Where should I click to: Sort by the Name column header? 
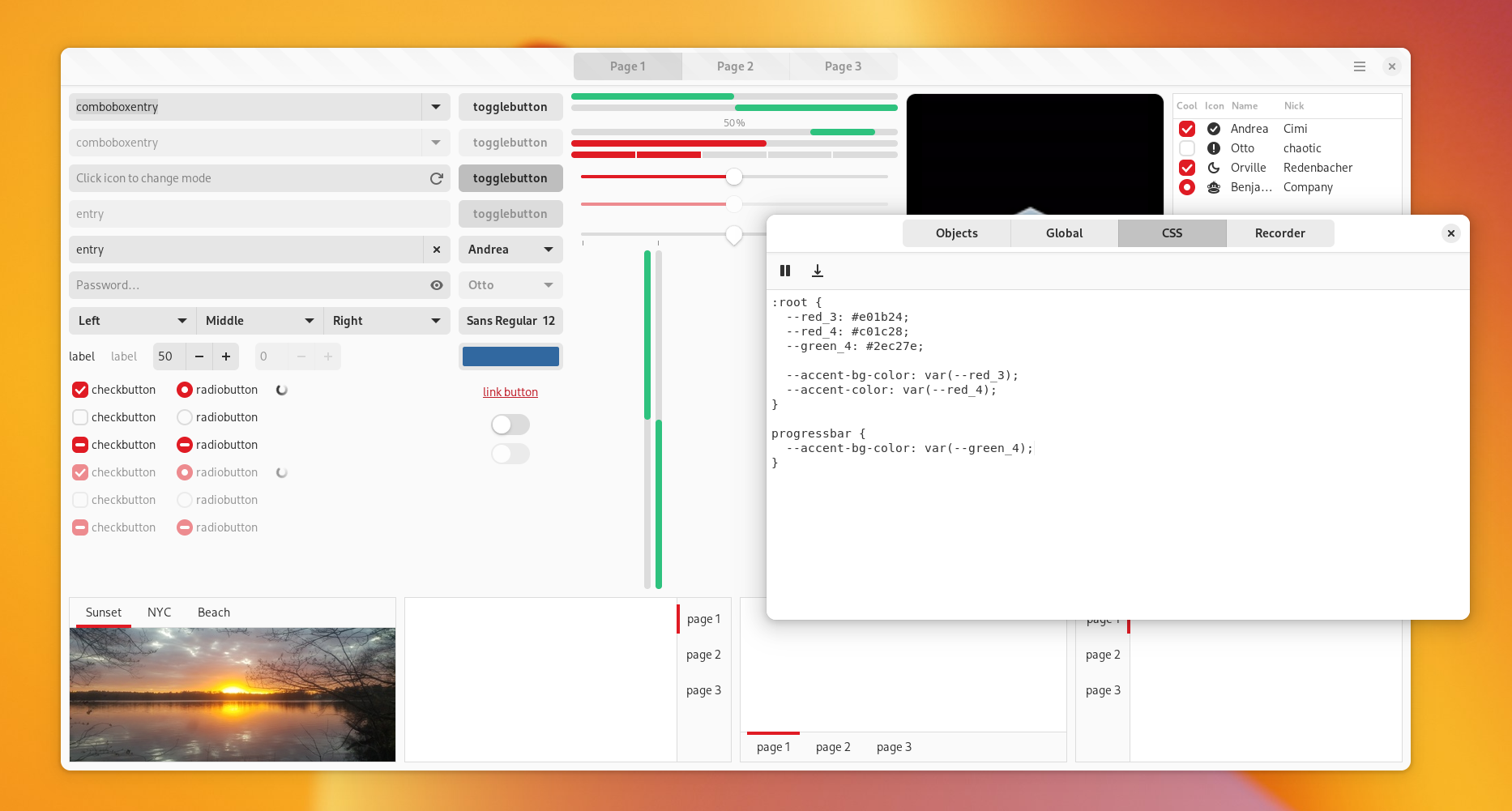[1245, 106]
